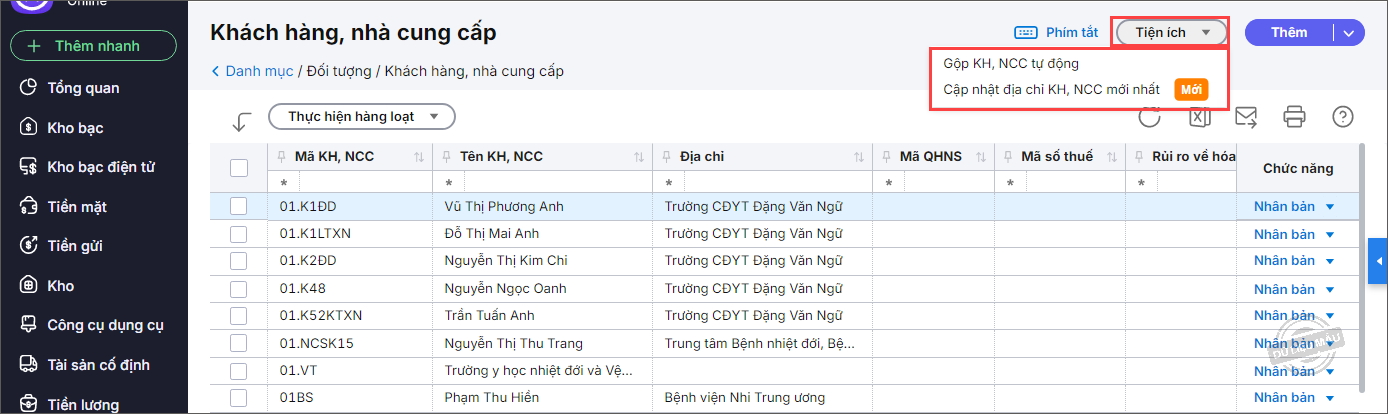Click the Thêm nhanh button
The height and width of the screenshot is (414, 1388).
93,46
